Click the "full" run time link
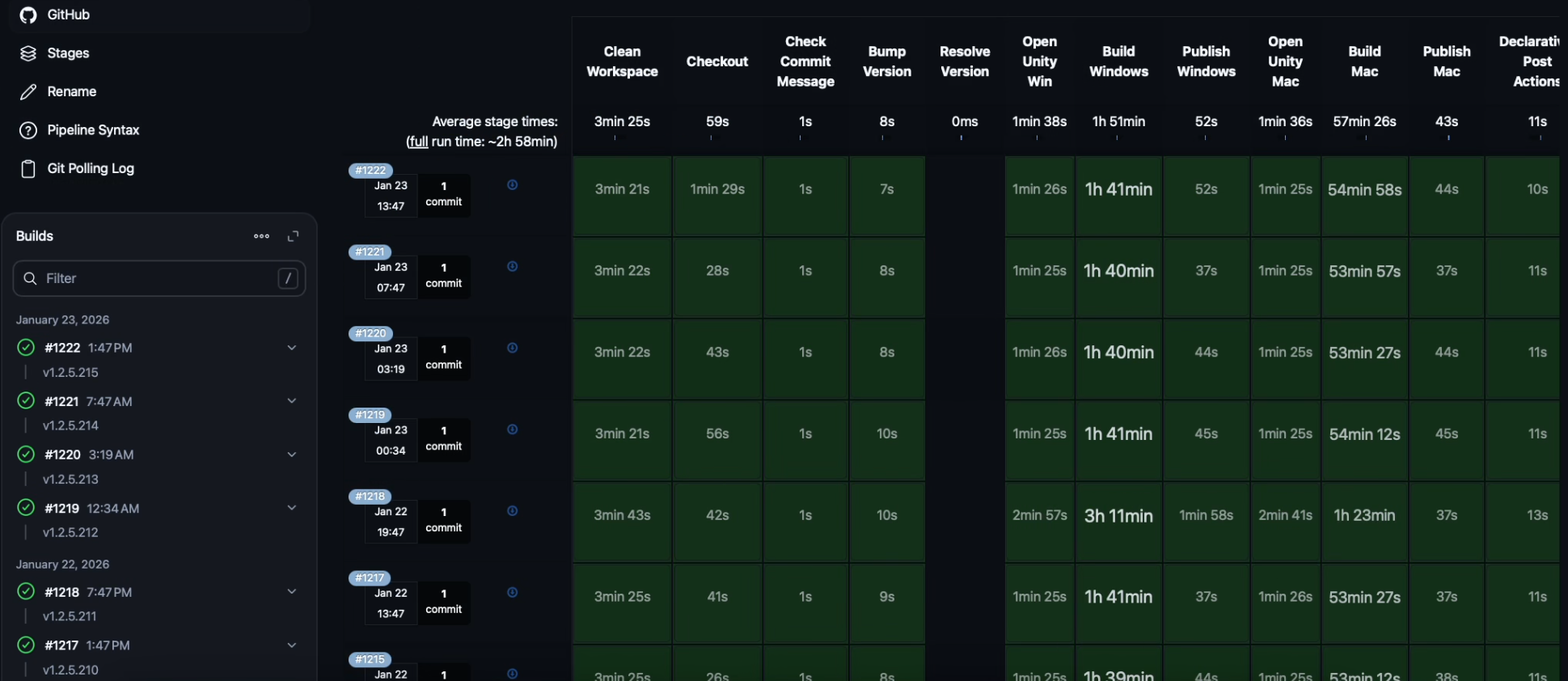 click(x=417, y=142)
